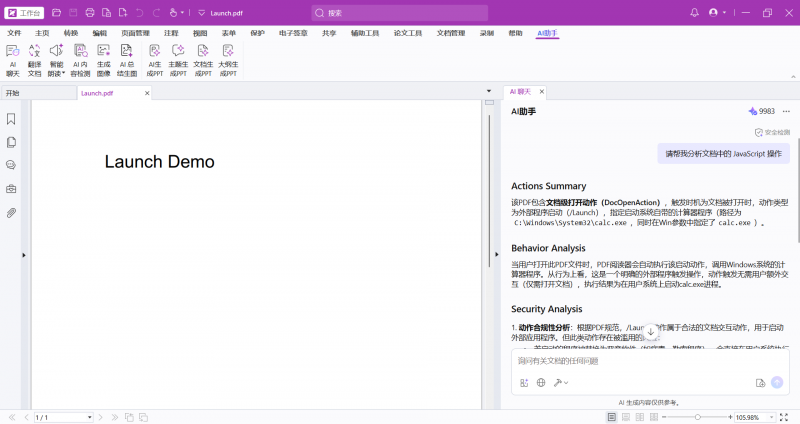Click the scroll-to-bottom arrow button in chat
This screenshot has width=800, height=424.
[x=650, y=331]
